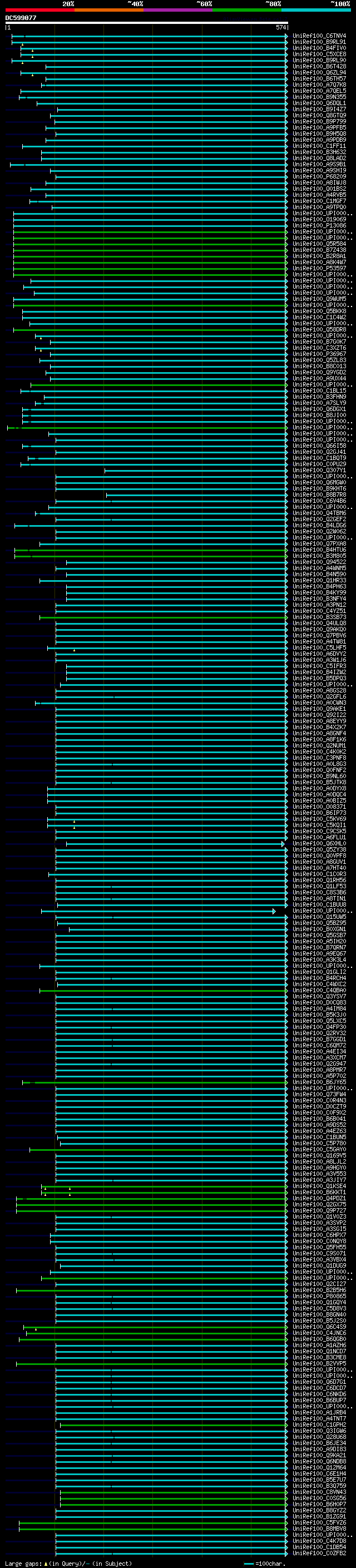Image resolution: width=356 pixels, height=1568 pixels.
Task: Click hit label UniRef100_Q94522
Action: click(319, 562)
